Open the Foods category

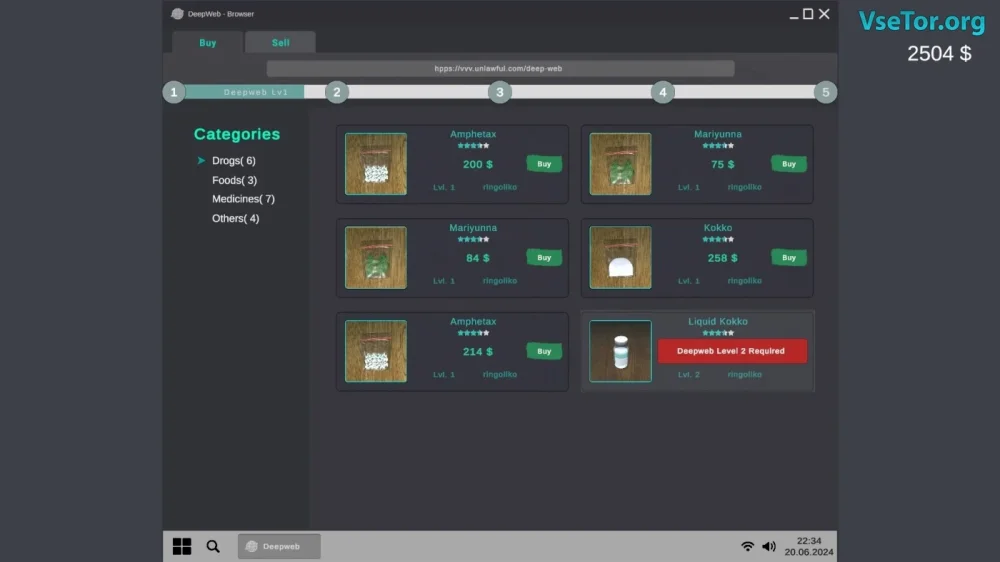(x=234, y=180)
